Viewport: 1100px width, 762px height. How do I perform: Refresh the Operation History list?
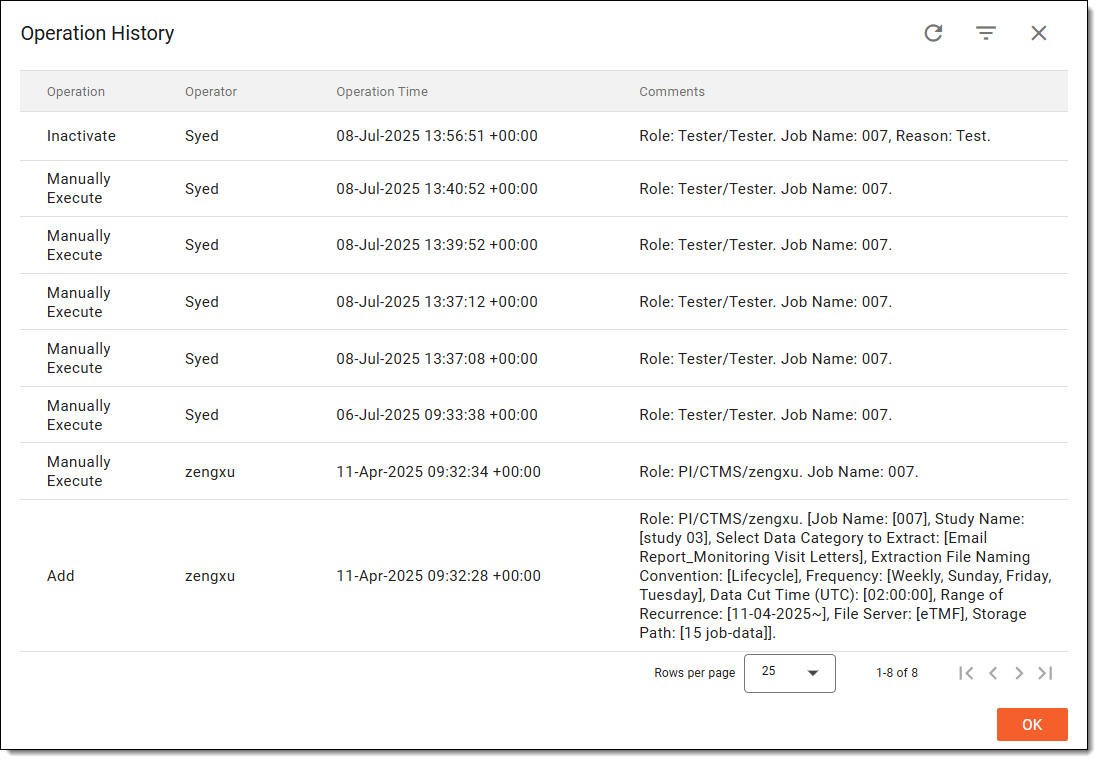933,33
